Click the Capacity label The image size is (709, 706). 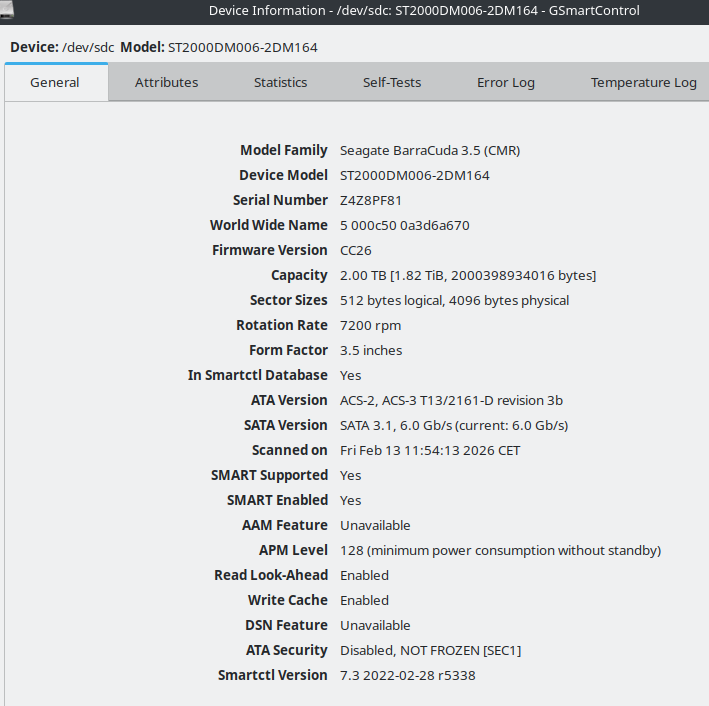tap(299, 275)
